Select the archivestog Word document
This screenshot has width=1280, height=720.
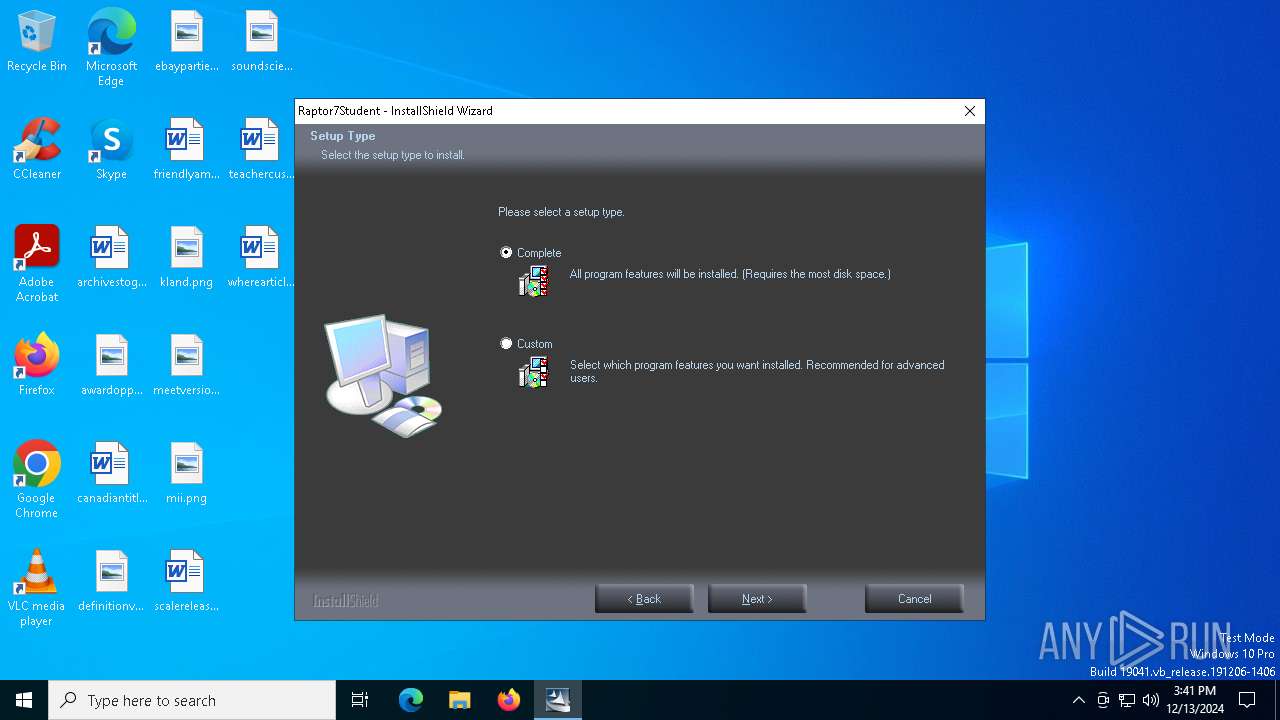pos(111,258)
